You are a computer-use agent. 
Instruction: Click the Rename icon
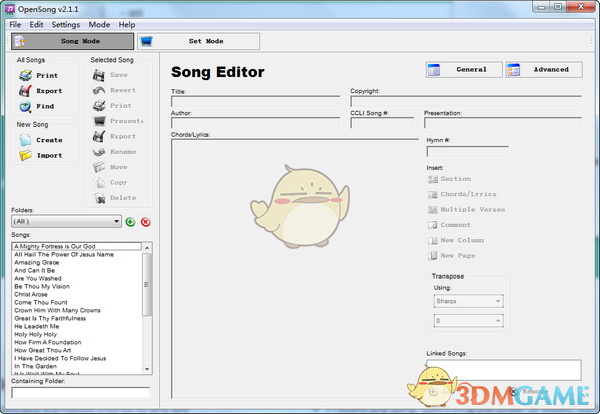click(x=99, y=152)
